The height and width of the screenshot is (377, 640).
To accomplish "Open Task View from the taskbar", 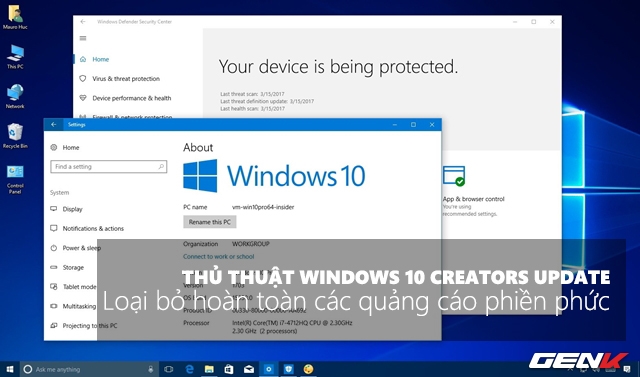I will pyautogui.click(x=169, y=369).
